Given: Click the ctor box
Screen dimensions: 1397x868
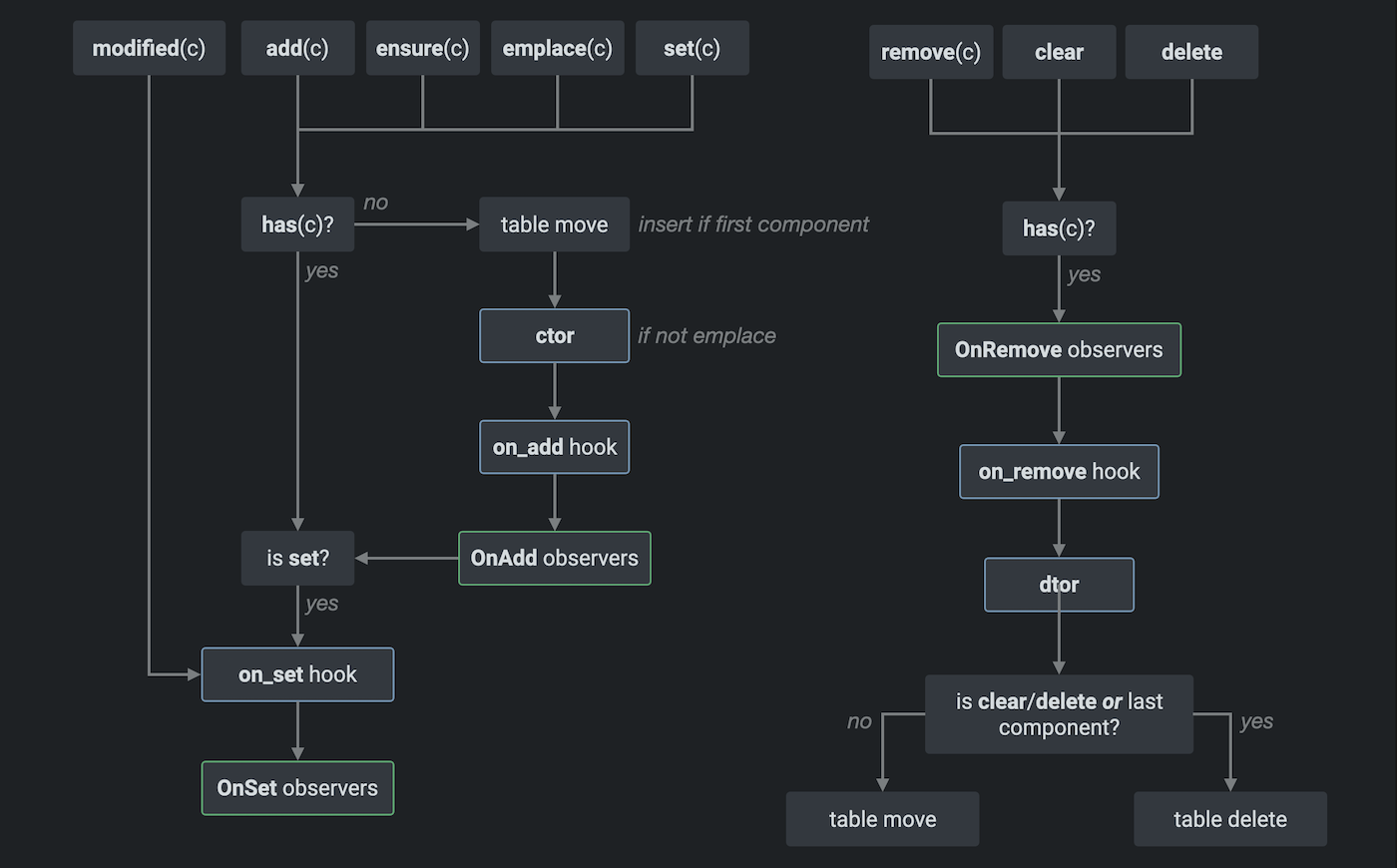Looking at the screenshot, I should coord(554,336).
